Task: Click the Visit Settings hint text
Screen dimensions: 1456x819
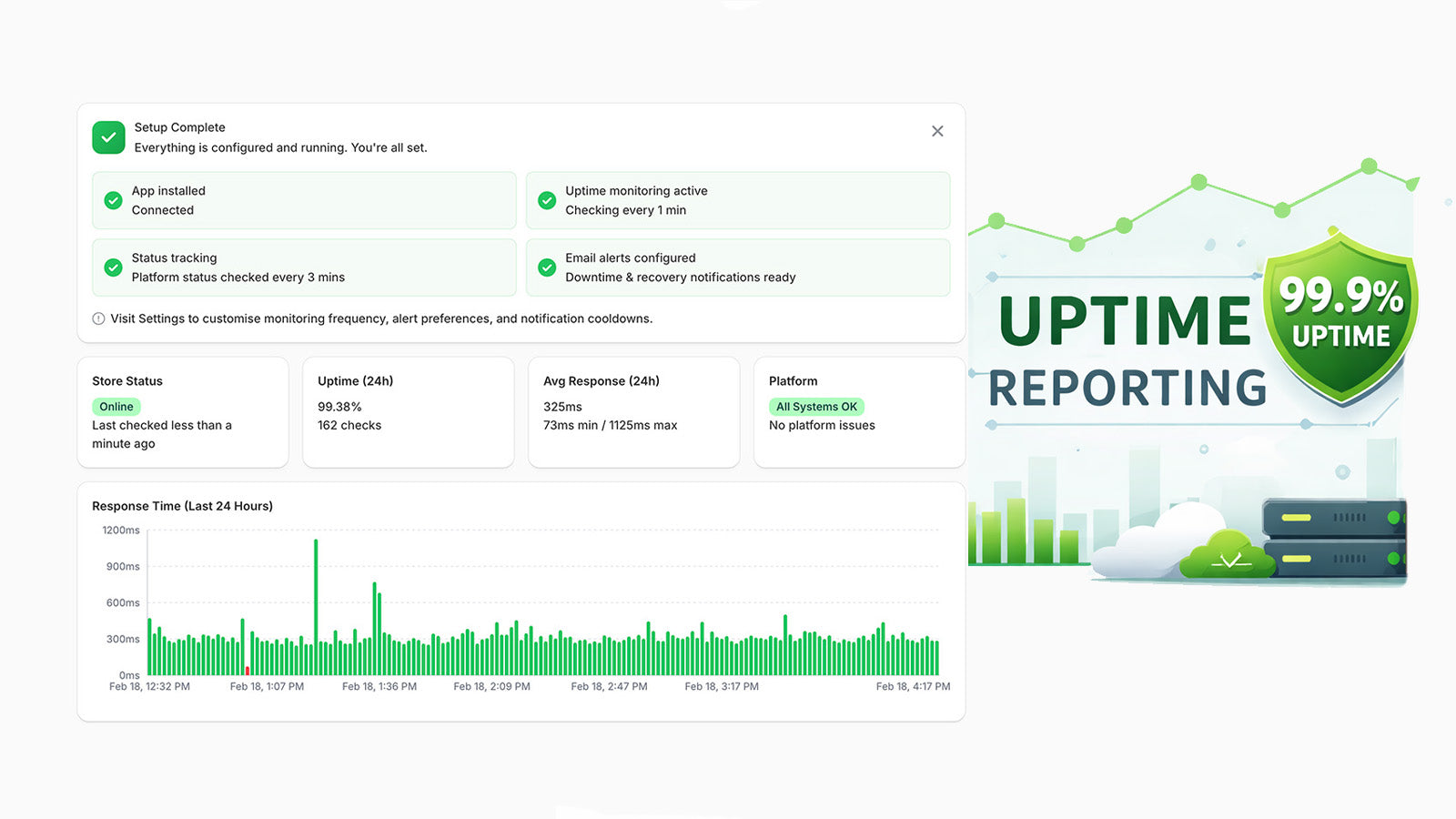Action: point(381,318)
